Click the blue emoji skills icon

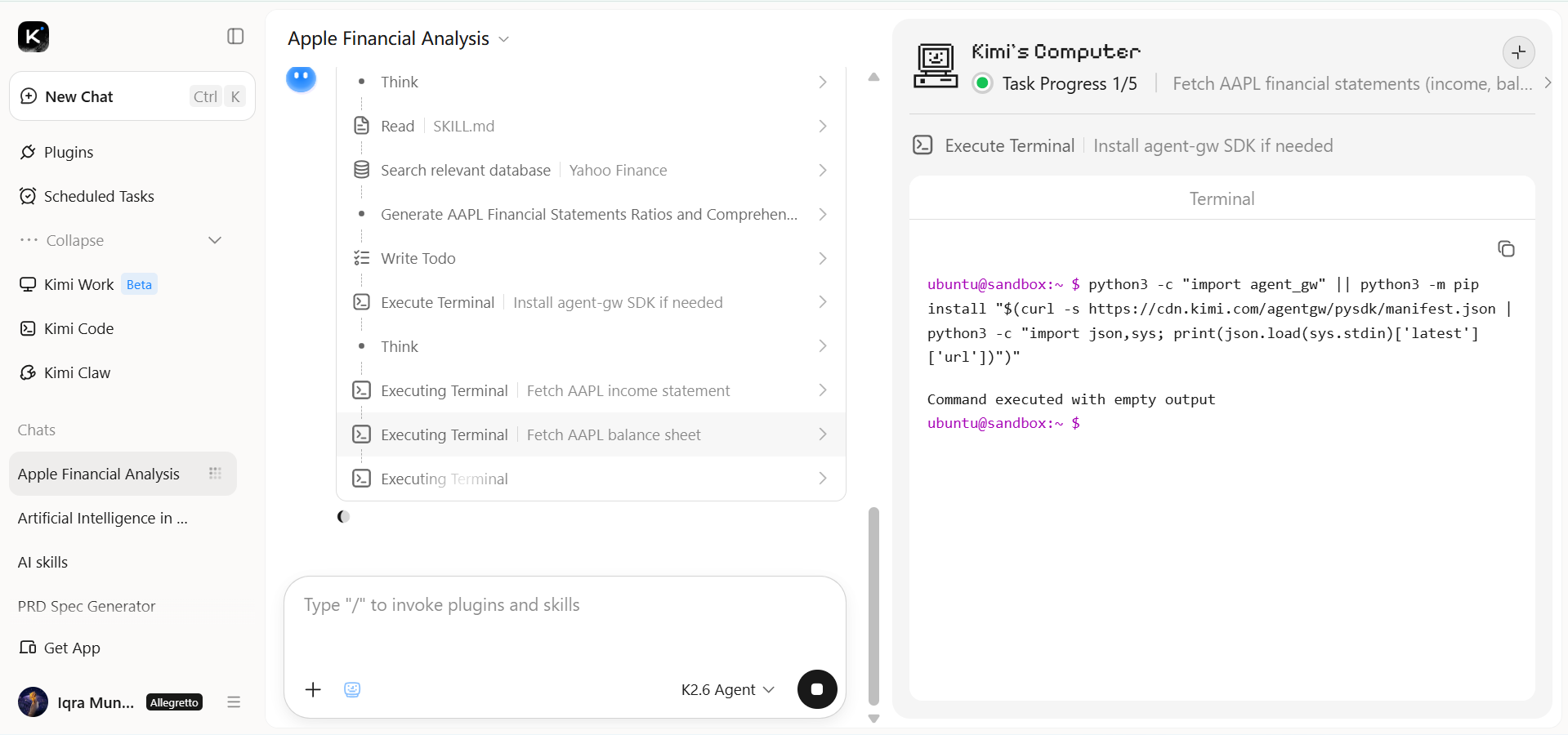352,689
